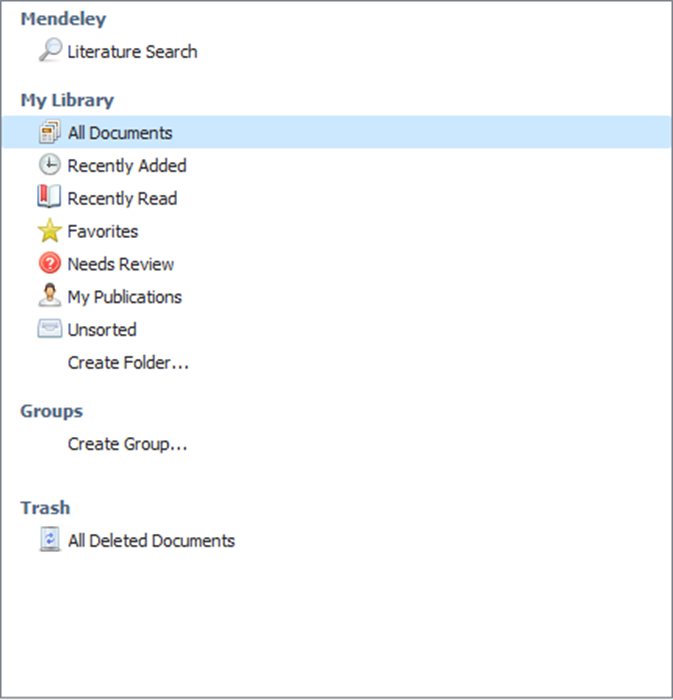
Task: Show Recently Added documents
Action: pos(127,166)
